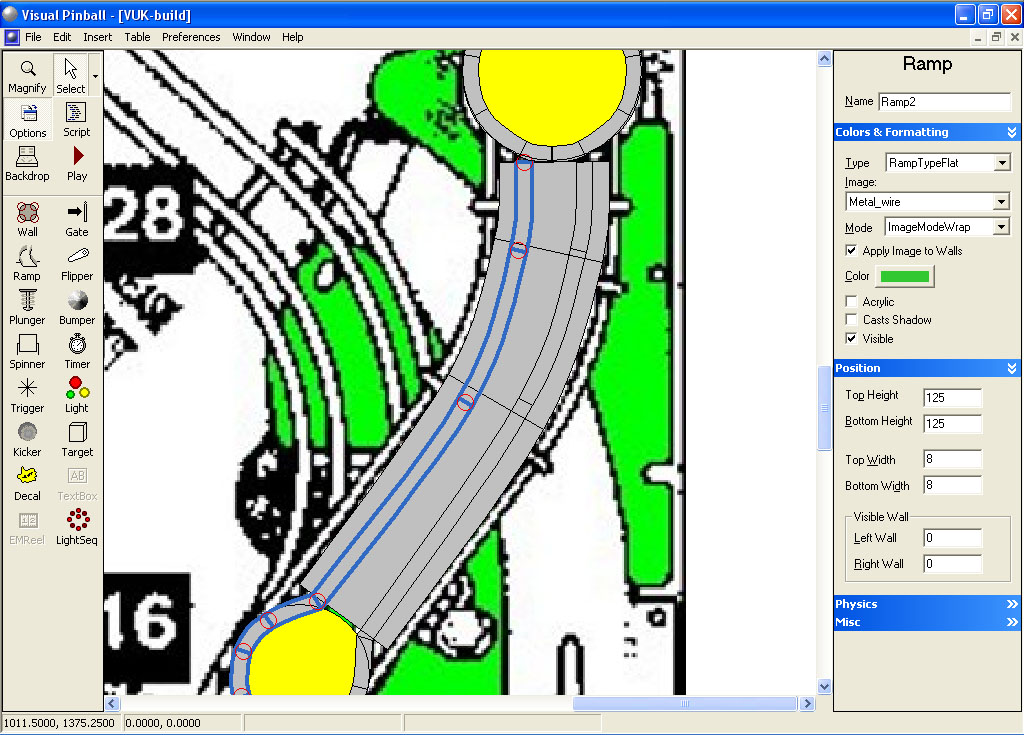Select the Kicker tool
The width and height of the screenshot is (1024, 735).
point(28,439)
